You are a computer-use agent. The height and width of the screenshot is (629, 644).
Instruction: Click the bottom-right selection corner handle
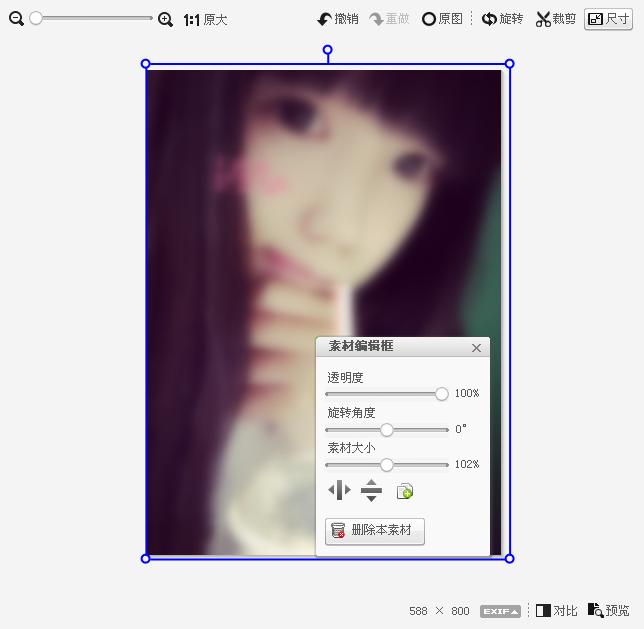coord(509,558)
